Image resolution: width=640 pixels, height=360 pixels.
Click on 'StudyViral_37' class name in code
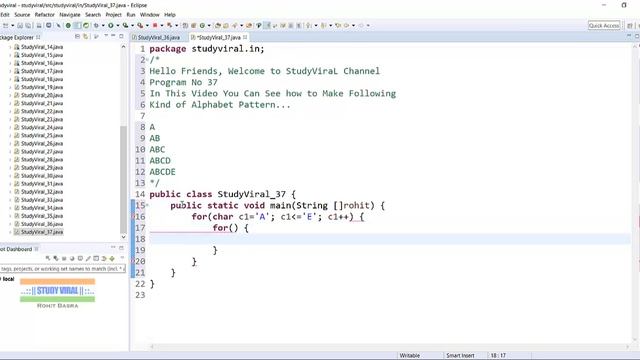(x=251, y=194)
